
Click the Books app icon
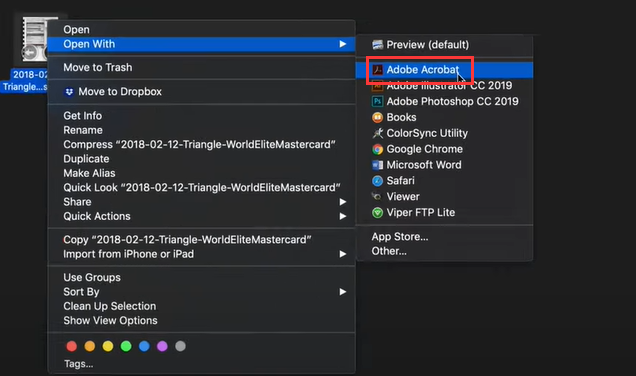coord(378,117)
